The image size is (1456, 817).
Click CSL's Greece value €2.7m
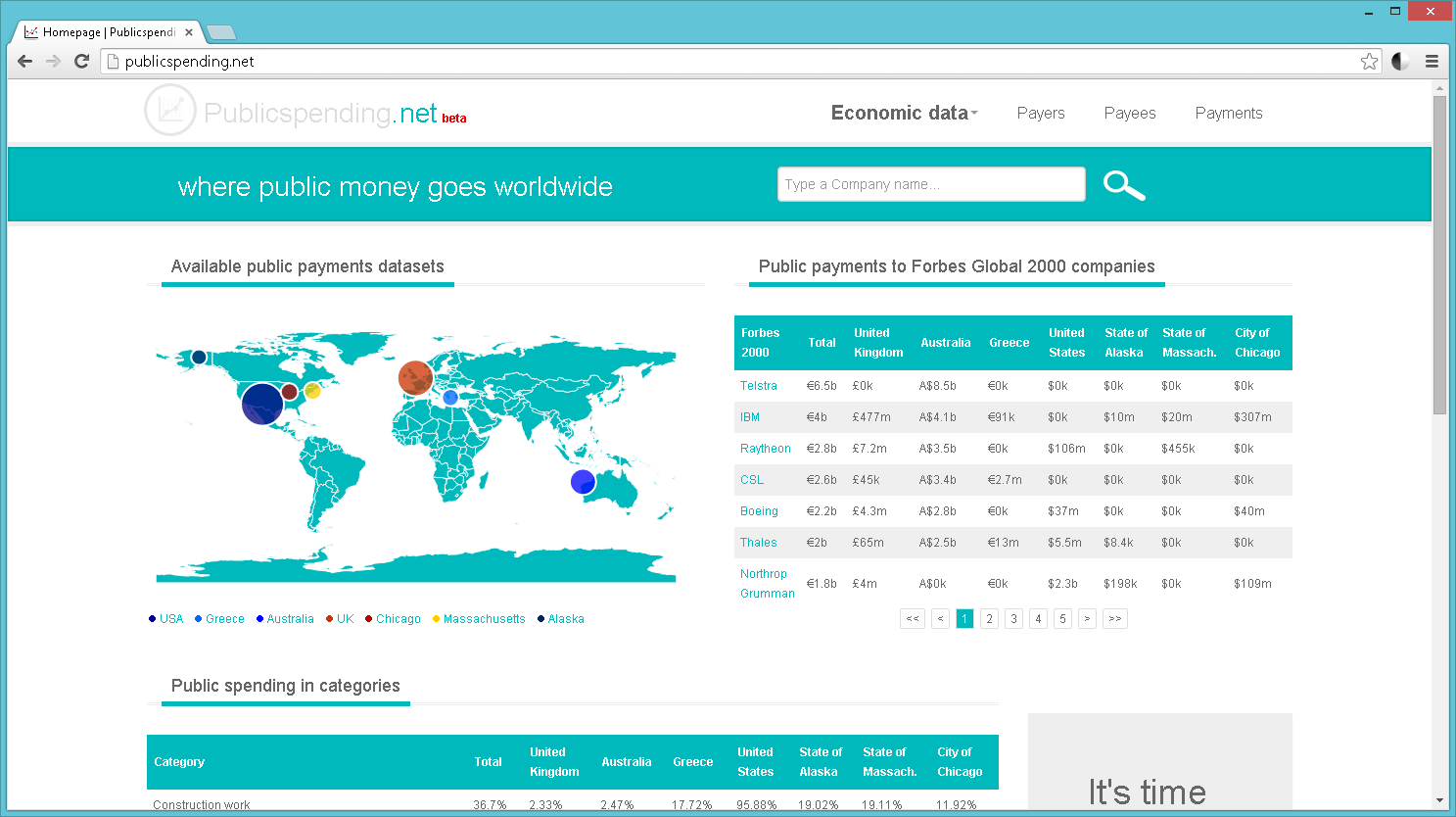tap(1005, 480)
